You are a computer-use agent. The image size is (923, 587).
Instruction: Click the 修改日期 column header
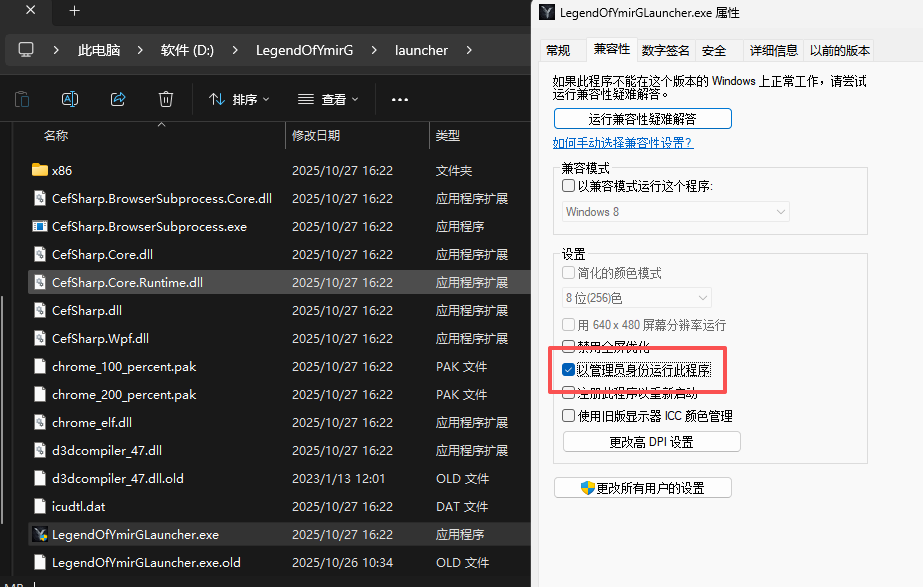click(316, 135)
